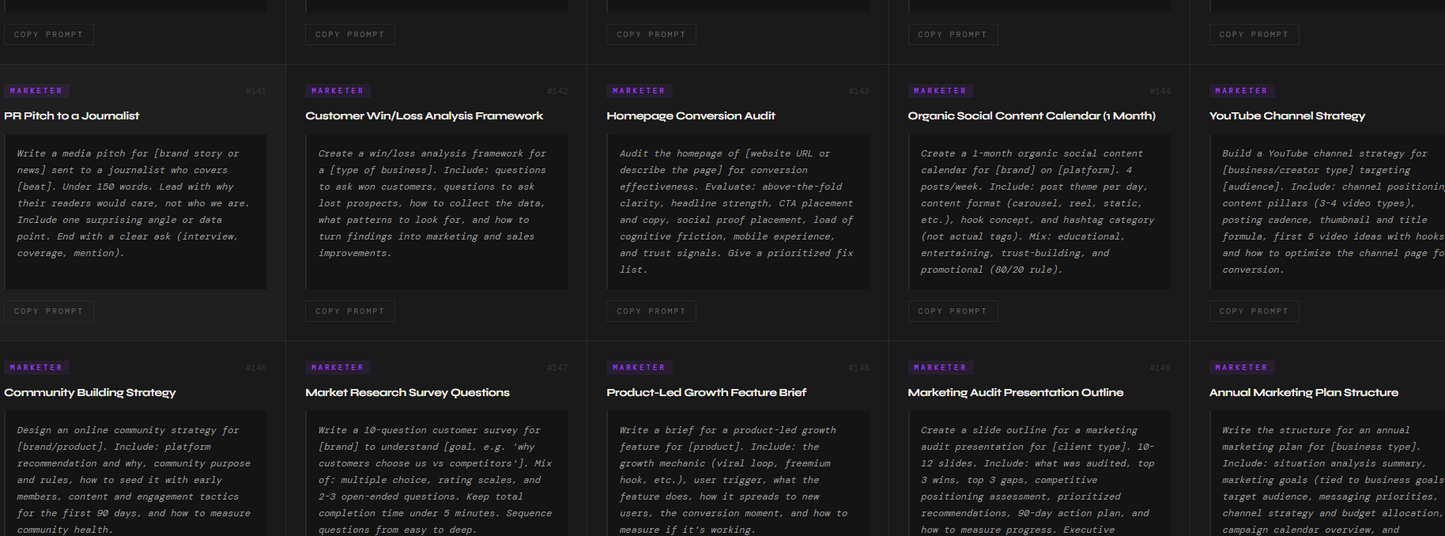Click the #149 card number

tap(1160, 369)
